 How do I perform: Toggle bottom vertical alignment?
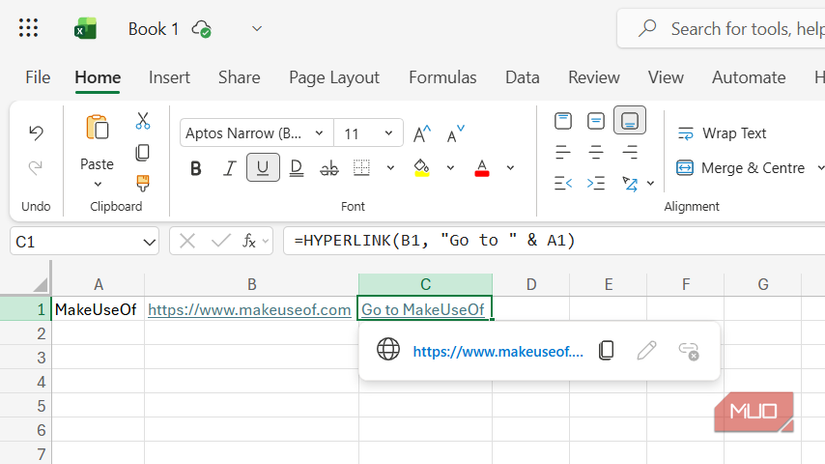630,120
